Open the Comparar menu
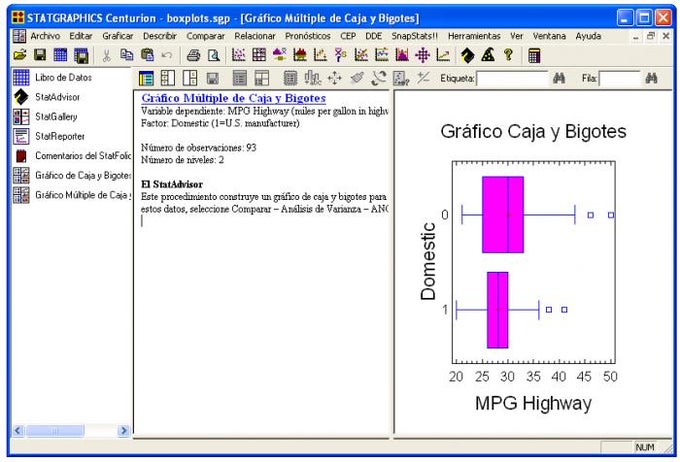The height and width of the screenshot is (462, 680). click(x=206, y=36)
